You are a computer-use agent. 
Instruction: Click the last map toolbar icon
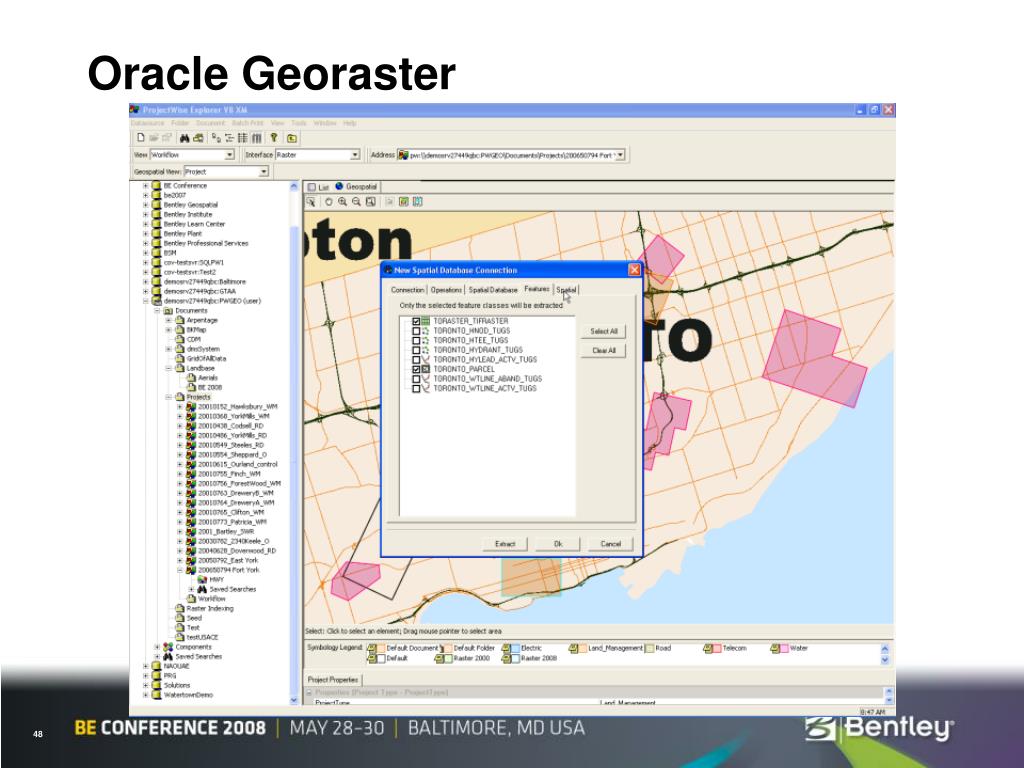tap(418, 202)
